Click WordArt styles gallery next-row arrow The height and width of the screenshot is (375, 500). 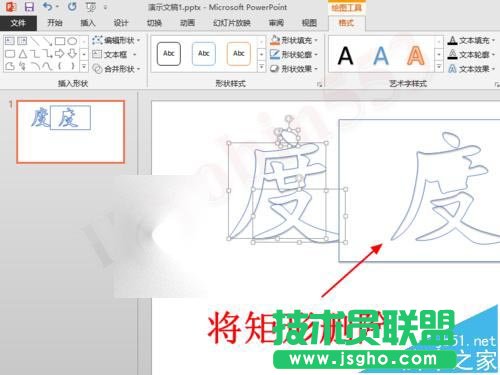click(439, 54)
